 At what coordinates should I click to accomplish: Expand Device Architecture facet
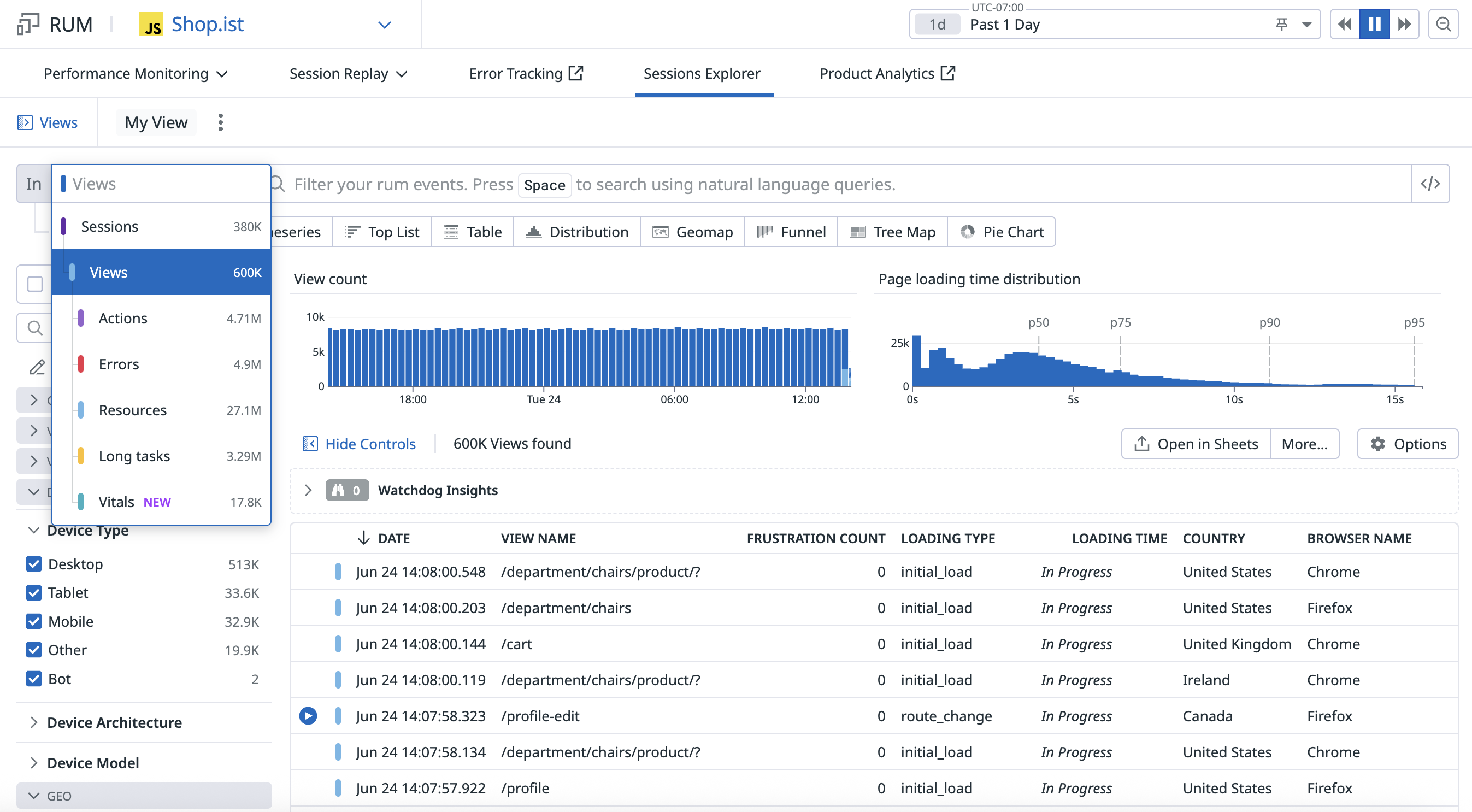[34, 723]
